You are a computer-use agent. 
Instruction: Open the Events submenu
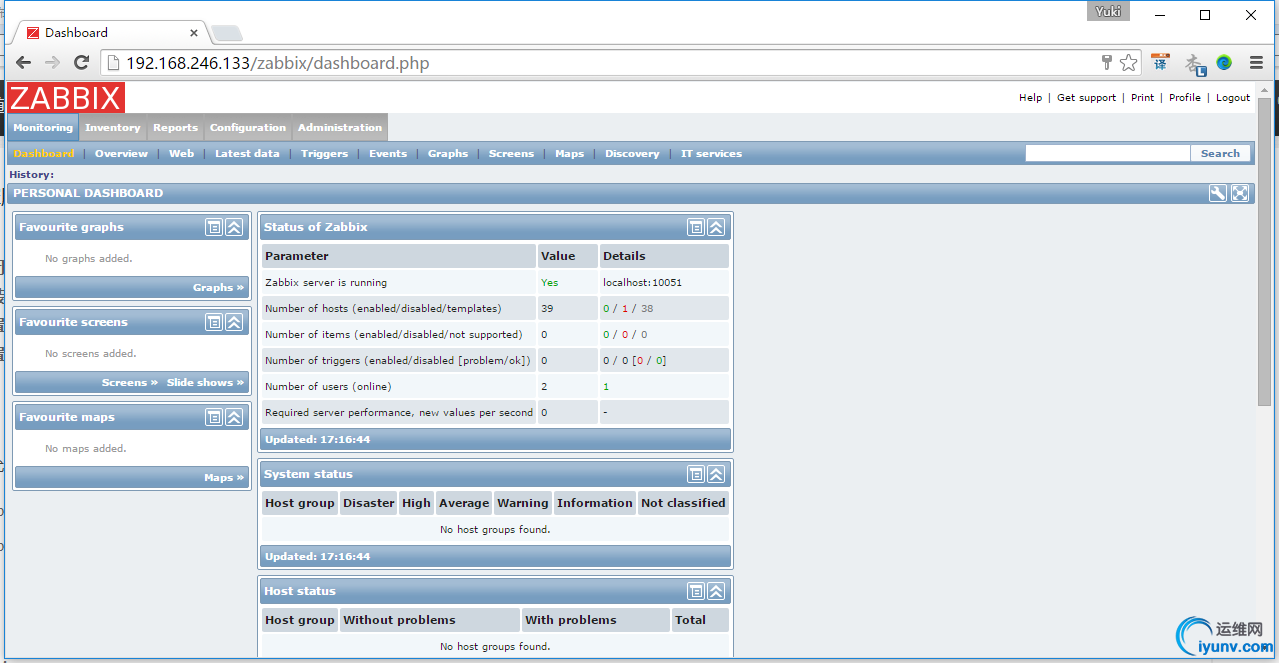coord(388,153)
